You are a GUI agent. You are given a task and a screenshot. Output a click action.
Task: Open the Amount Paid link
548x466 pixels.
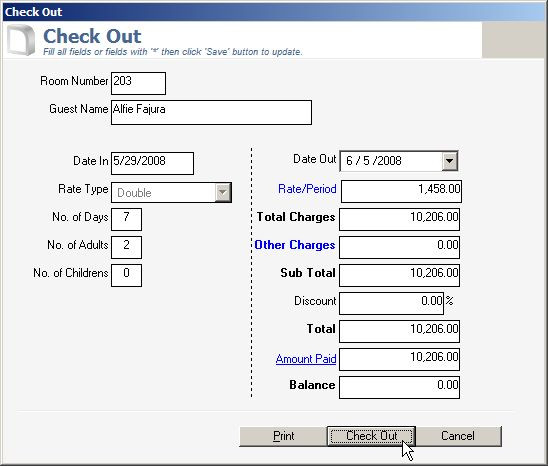306,359
